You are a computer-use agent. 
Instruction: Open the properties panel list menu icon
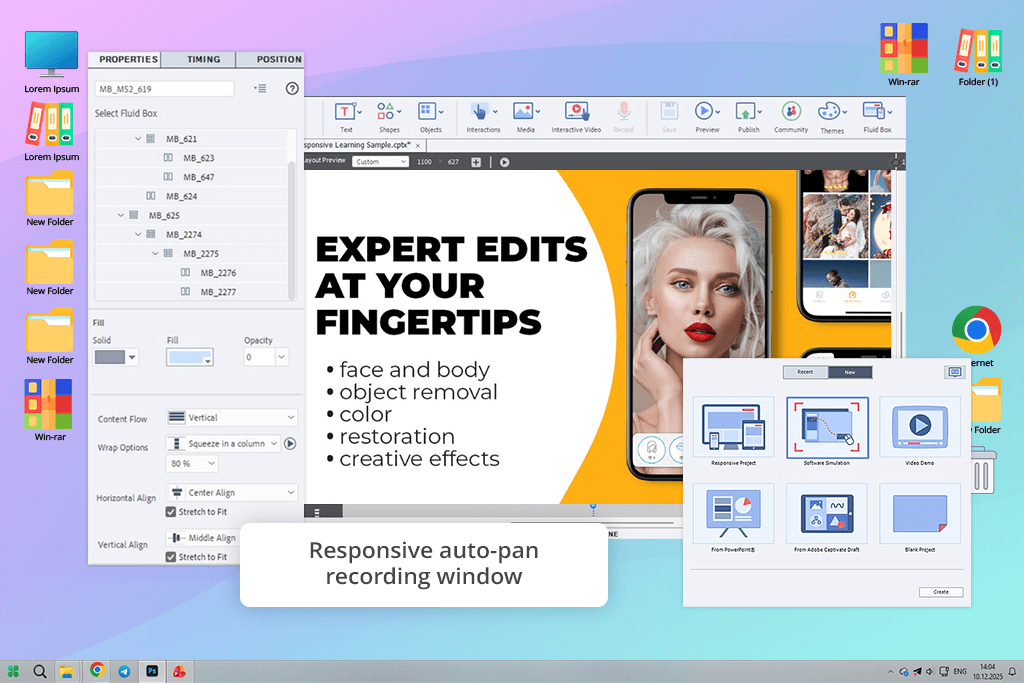[260, 88]
